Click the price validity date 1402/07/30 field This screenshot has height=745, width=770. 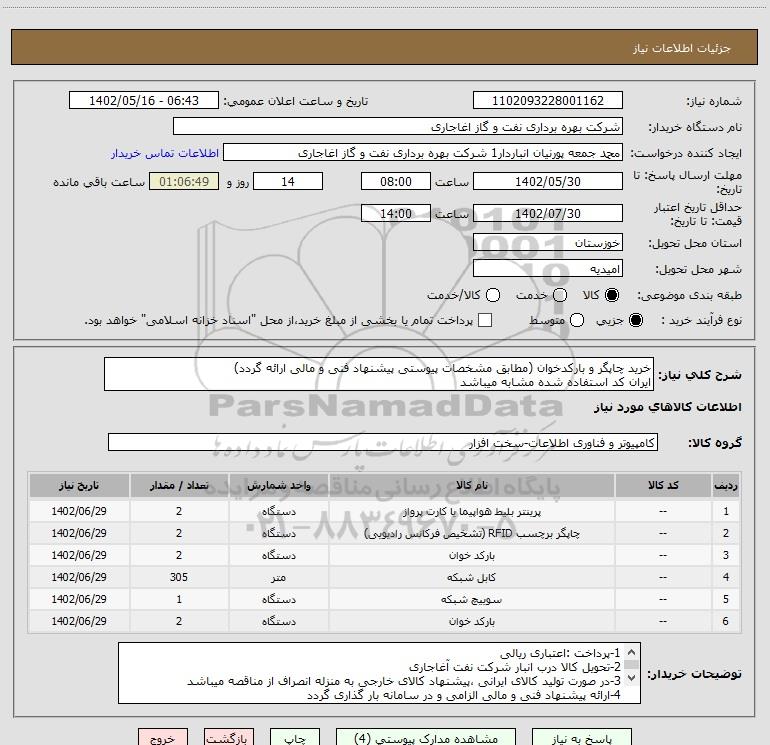pos(548,213)
